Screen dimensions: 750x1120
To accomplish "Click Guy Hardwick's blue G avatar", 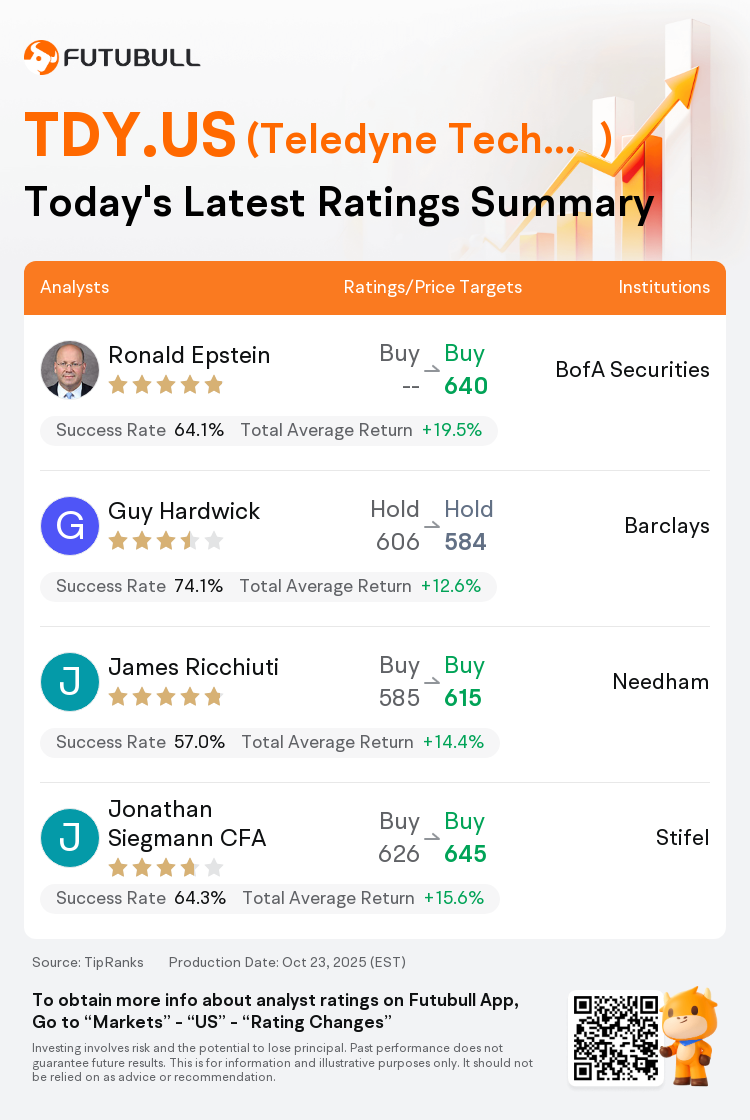I will [70, 526].
